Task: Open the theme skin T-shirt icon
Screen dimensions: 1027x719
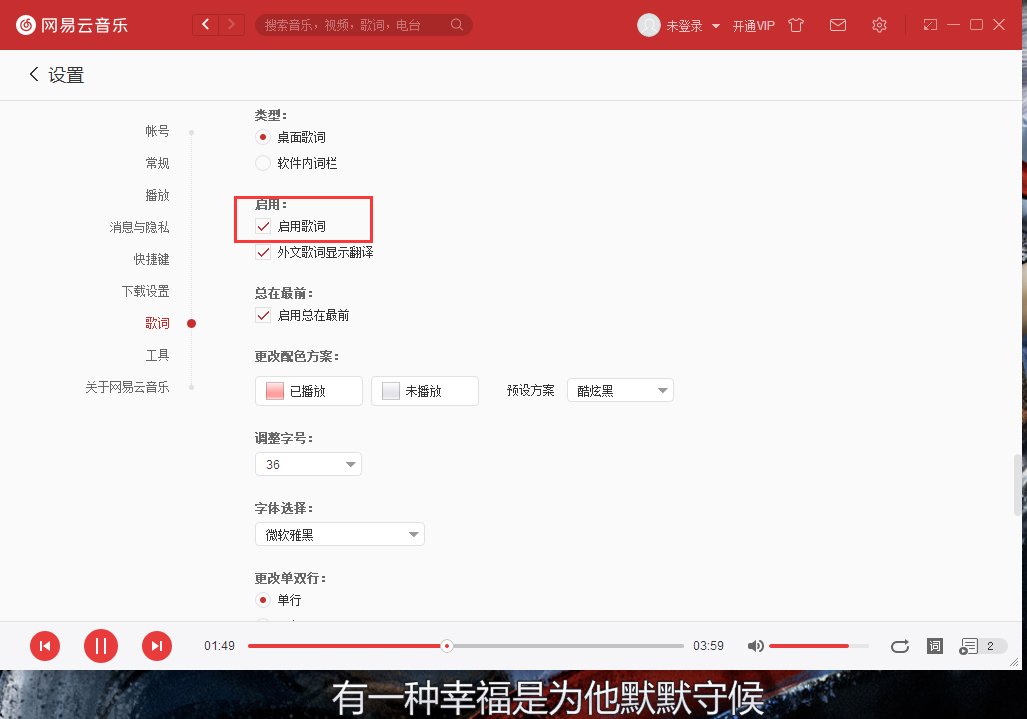Action: pos(796,24)
